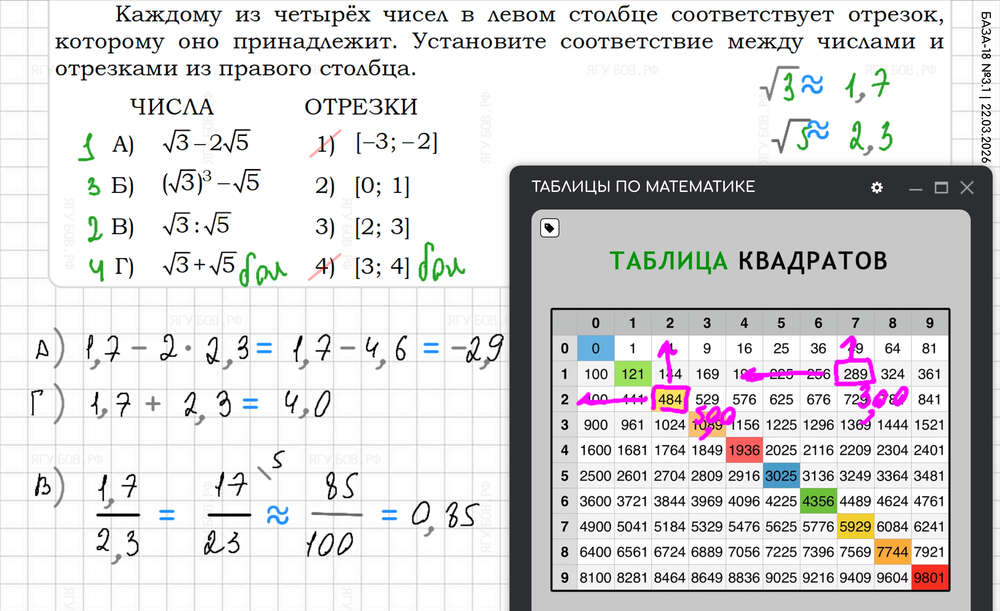
Task: Click the blue cell 3025
Action: (780, 475)
